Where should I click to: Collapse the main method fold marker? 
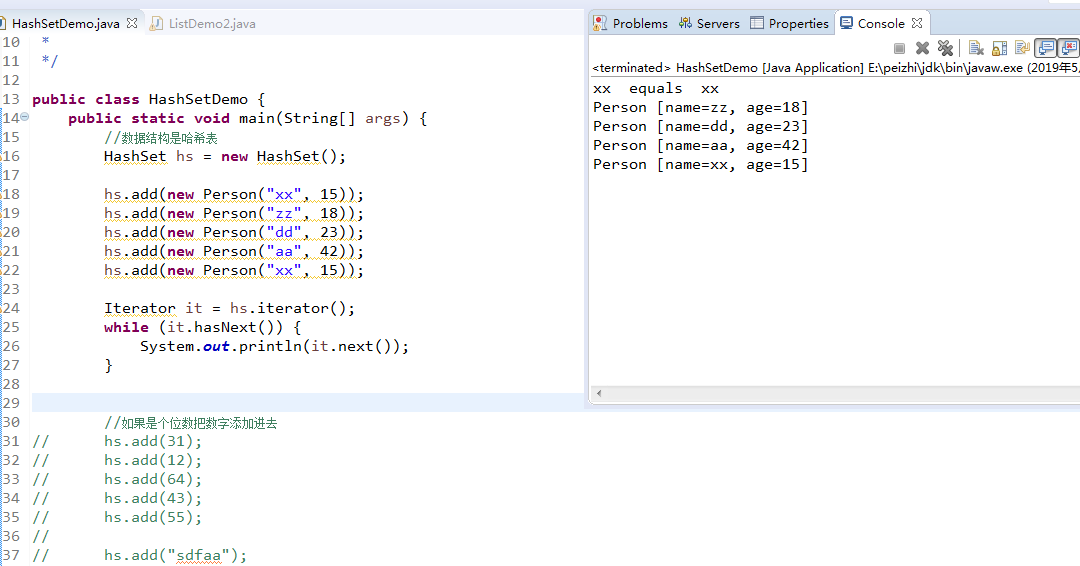(24, 117)
